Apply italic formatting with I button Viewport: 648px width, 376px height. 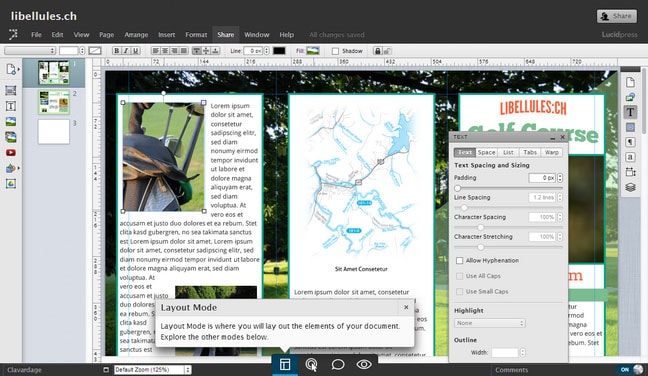pyautogui.click(x=126, y=51)
